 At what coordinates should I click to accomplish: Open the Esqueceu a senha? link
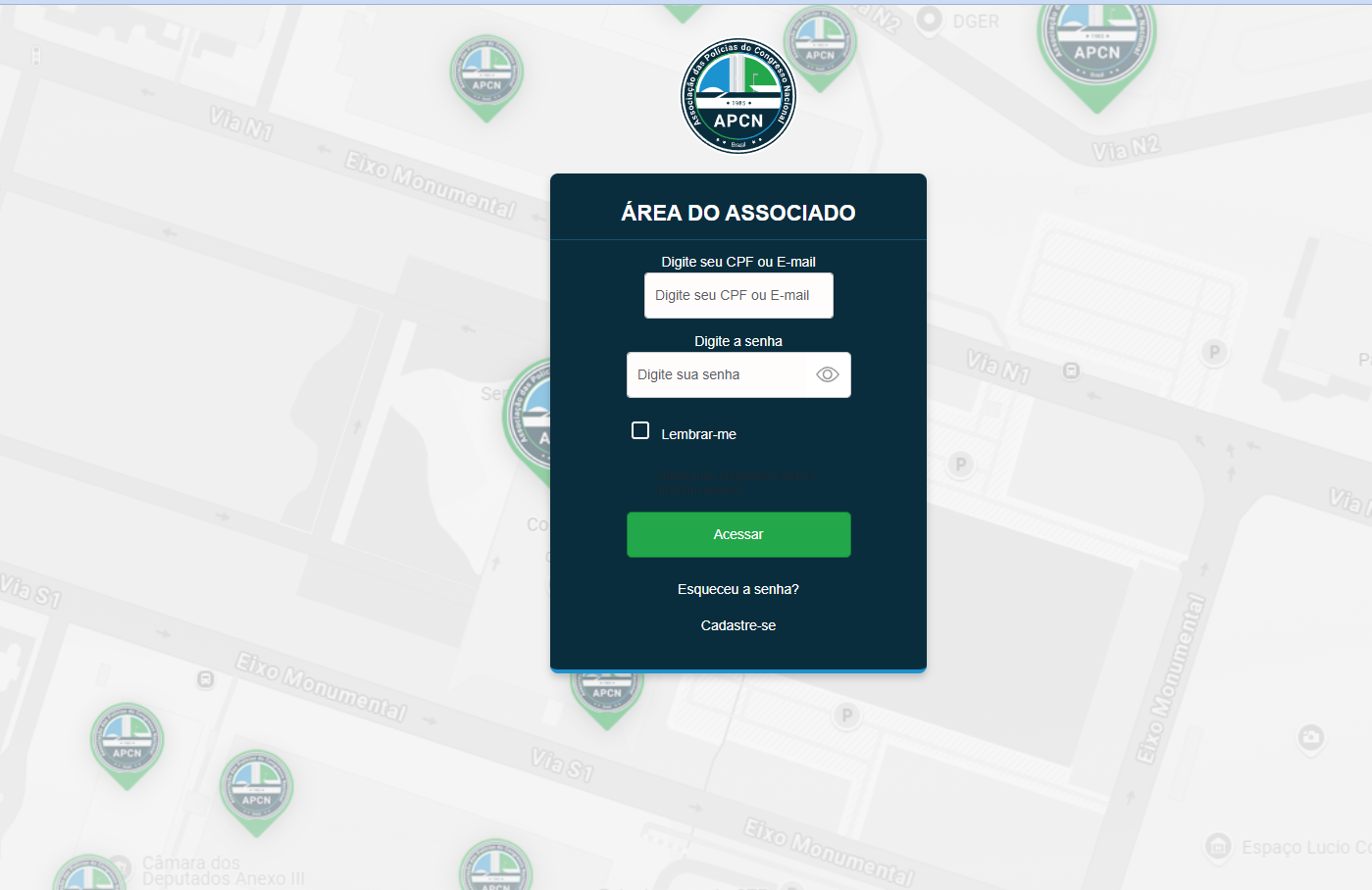(737, 589)
